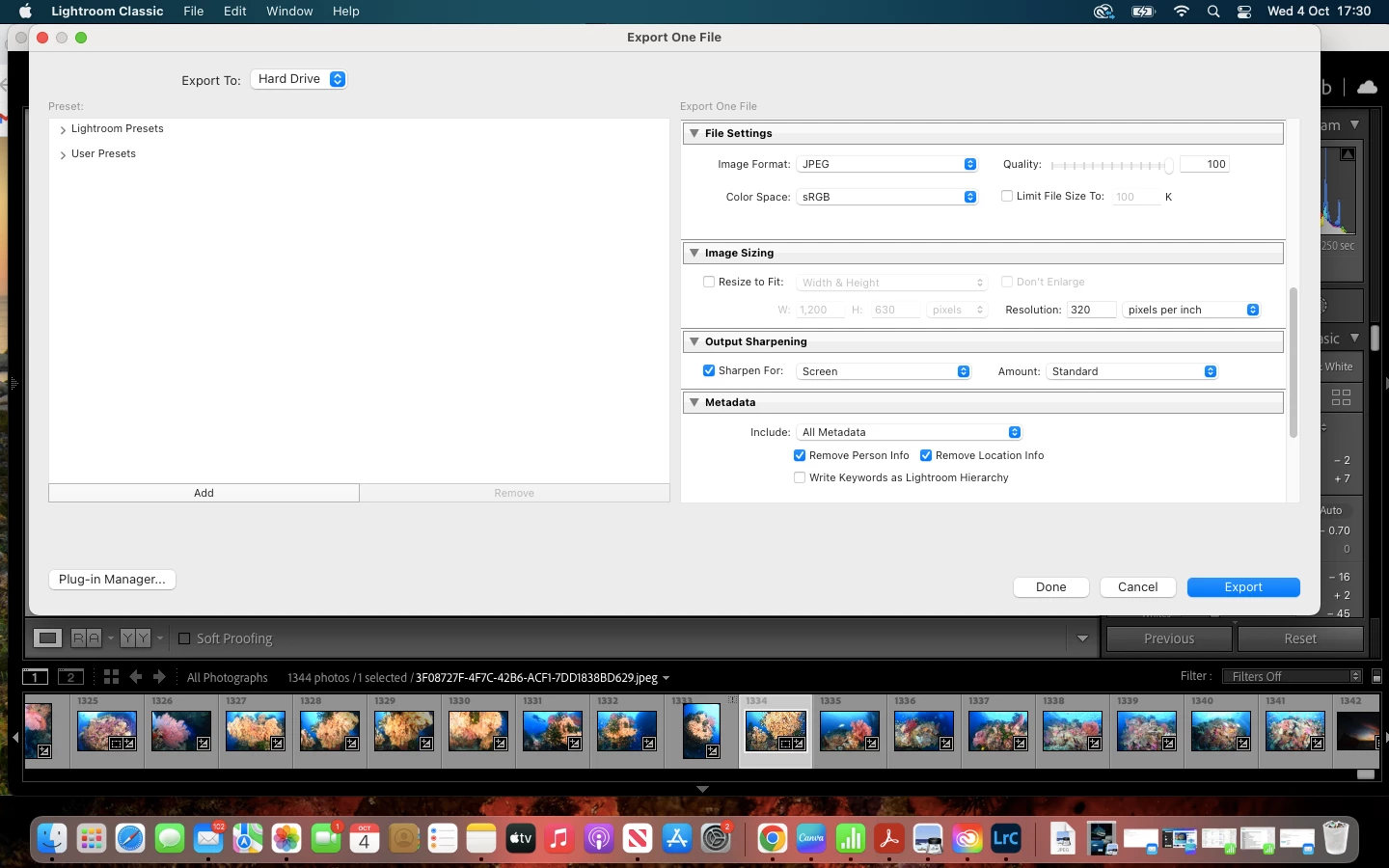Click Lightroom Classic icon in the Dock

[x=1006, y=838]
